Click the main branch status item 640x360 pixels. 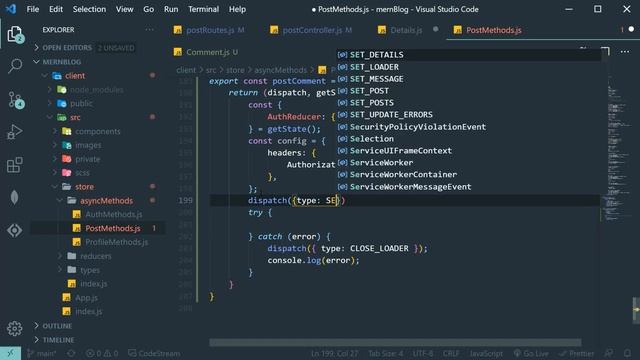click(42, 353)
